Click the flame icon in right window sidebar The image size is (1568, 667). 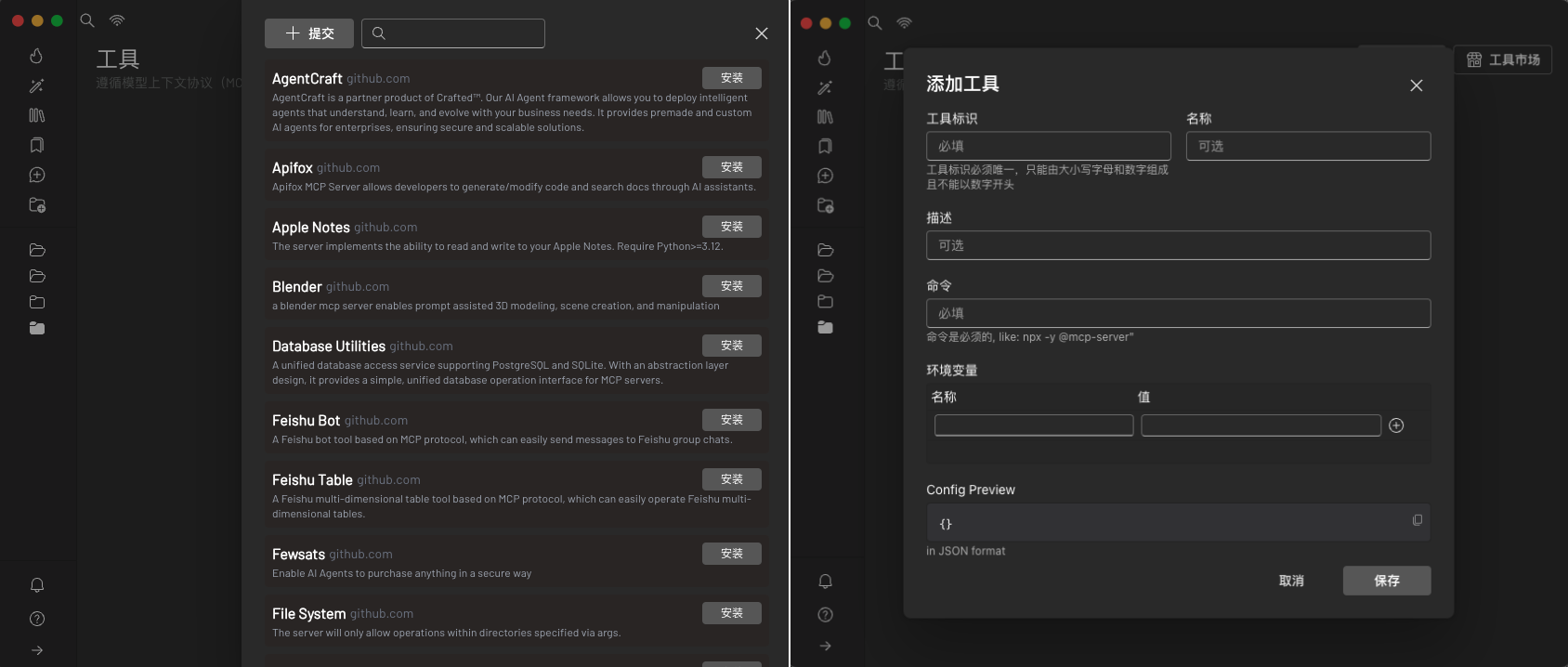[x=825, y=58]
